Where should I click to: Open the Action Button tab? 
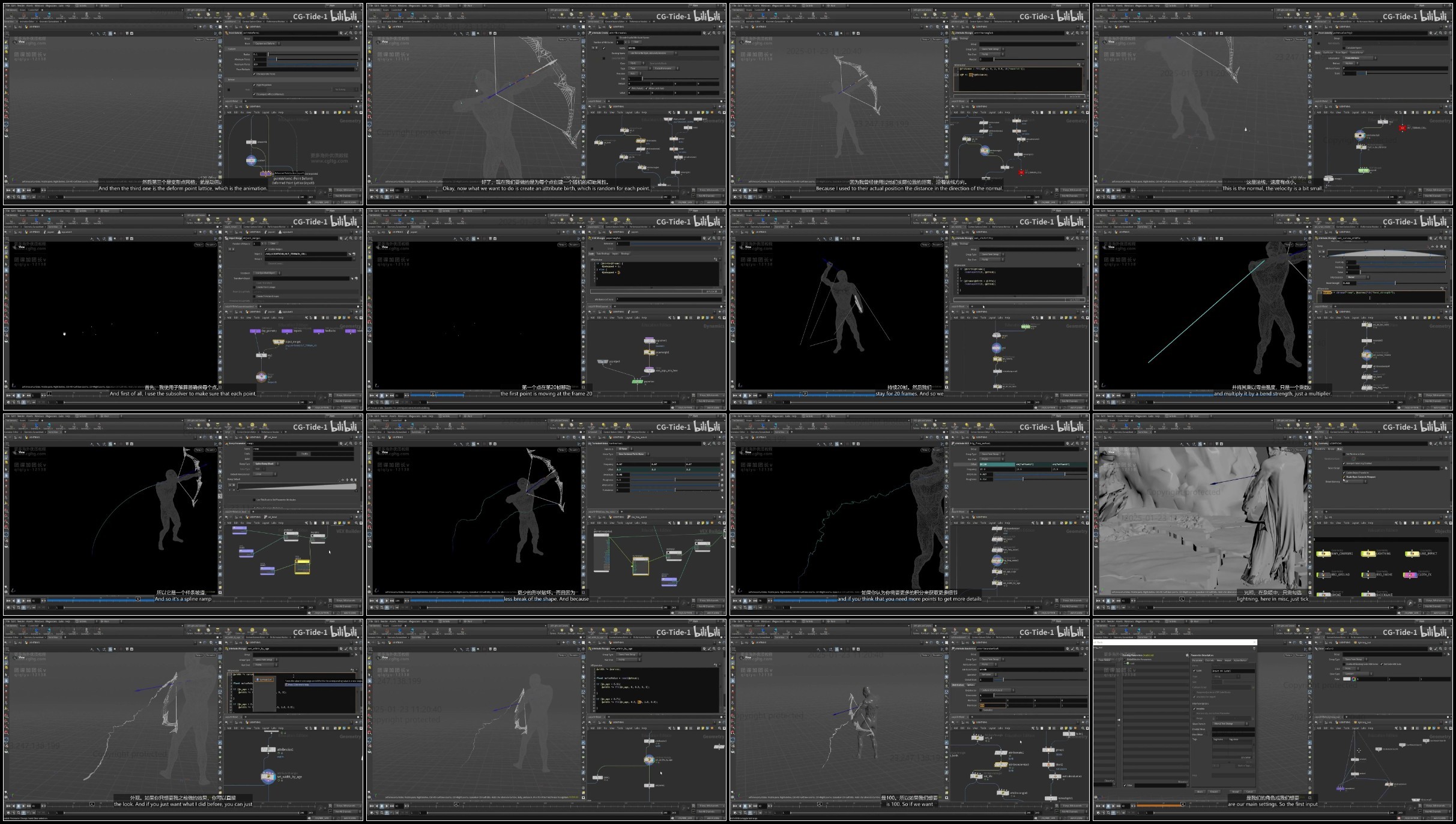point(1240,660)
